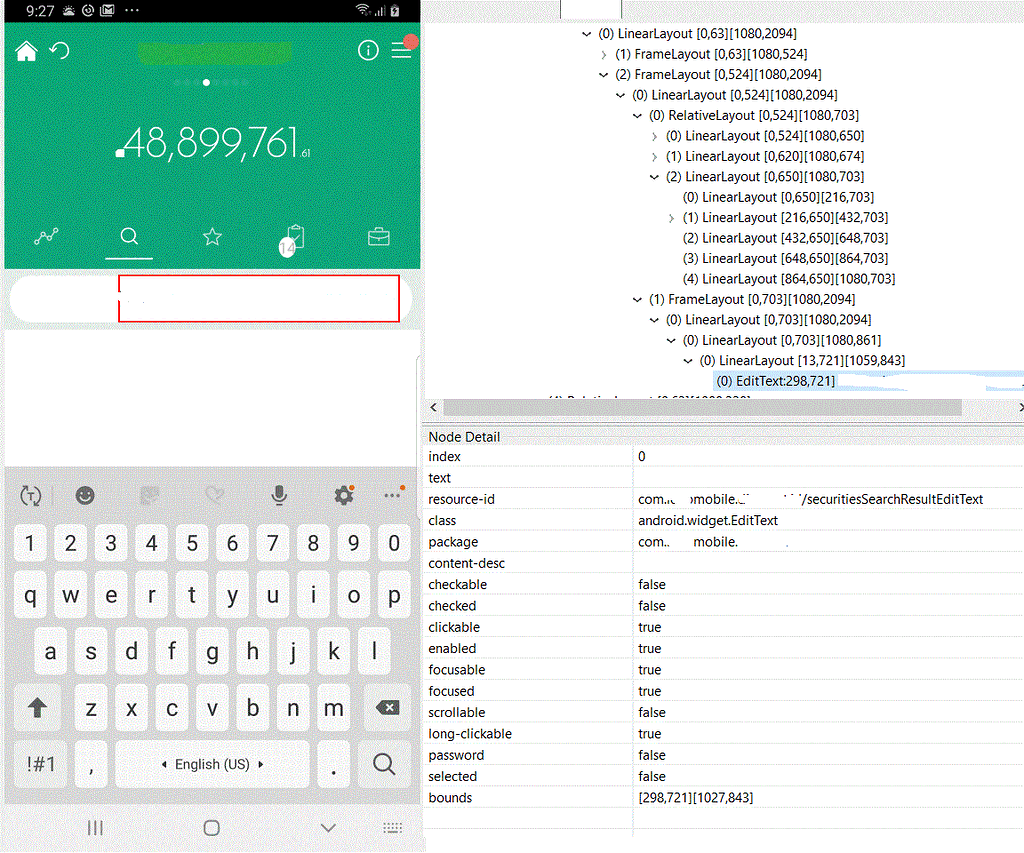Tap the keyboard translate icon

tap(31, 496)
